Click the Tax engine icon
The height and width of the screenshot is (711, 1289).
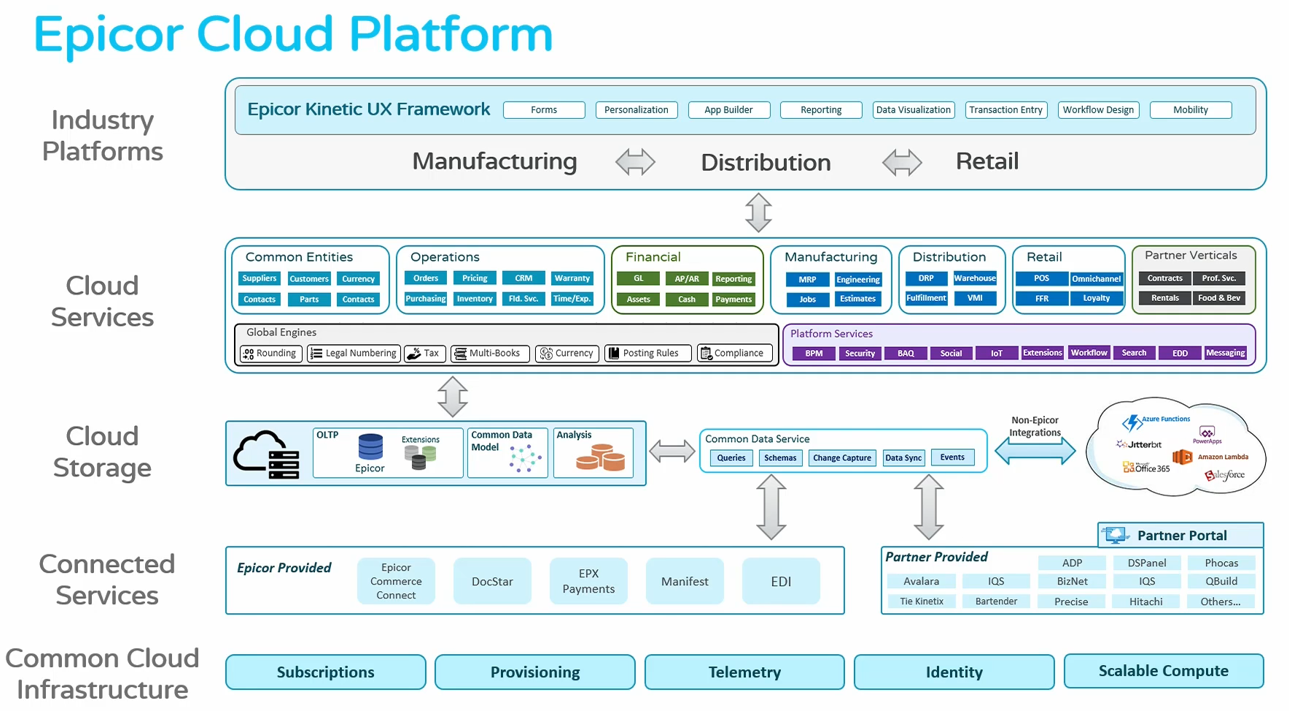coord(413,353)
